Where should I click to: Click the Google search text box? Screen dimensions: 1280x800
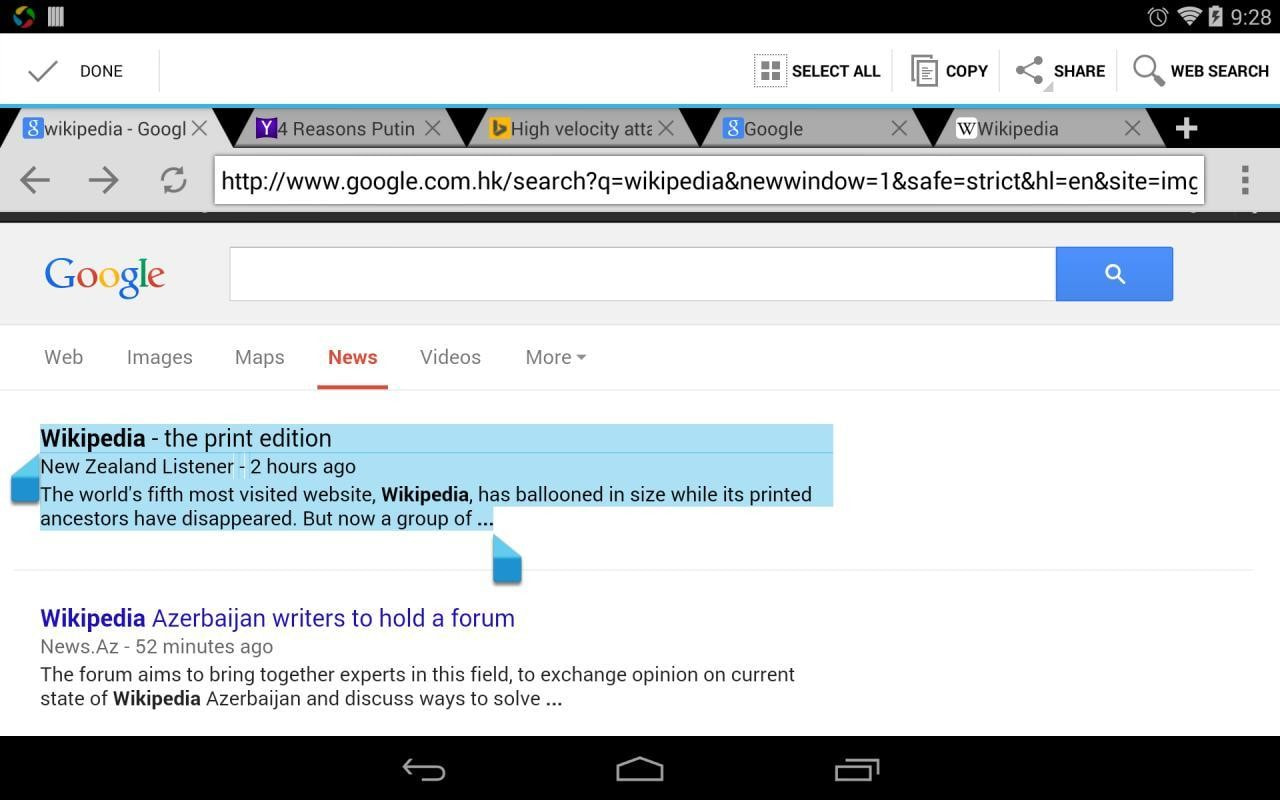(x=643, y=274)
